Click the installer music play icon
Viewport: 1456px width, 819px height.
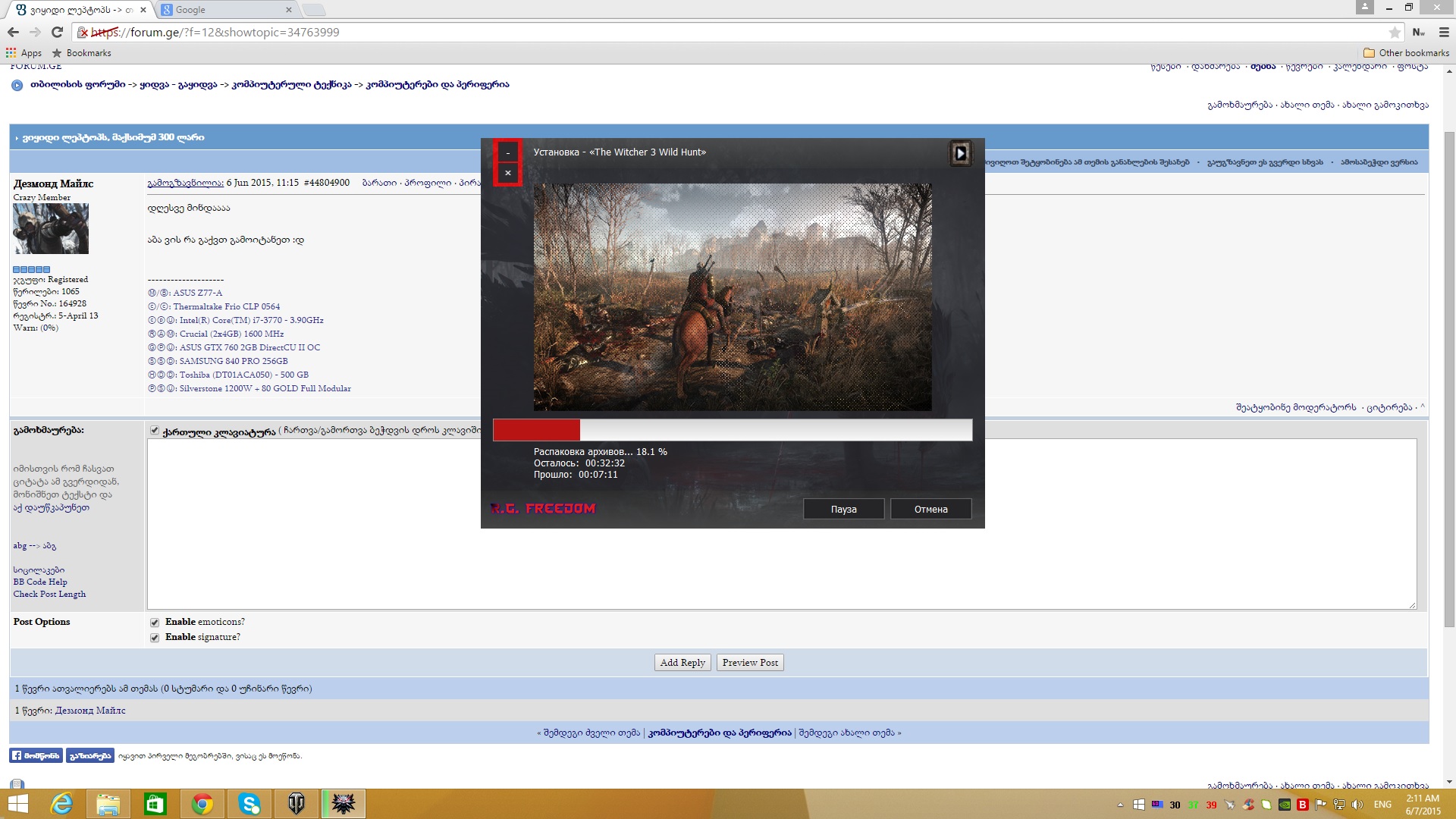click(x=960, y=153)
